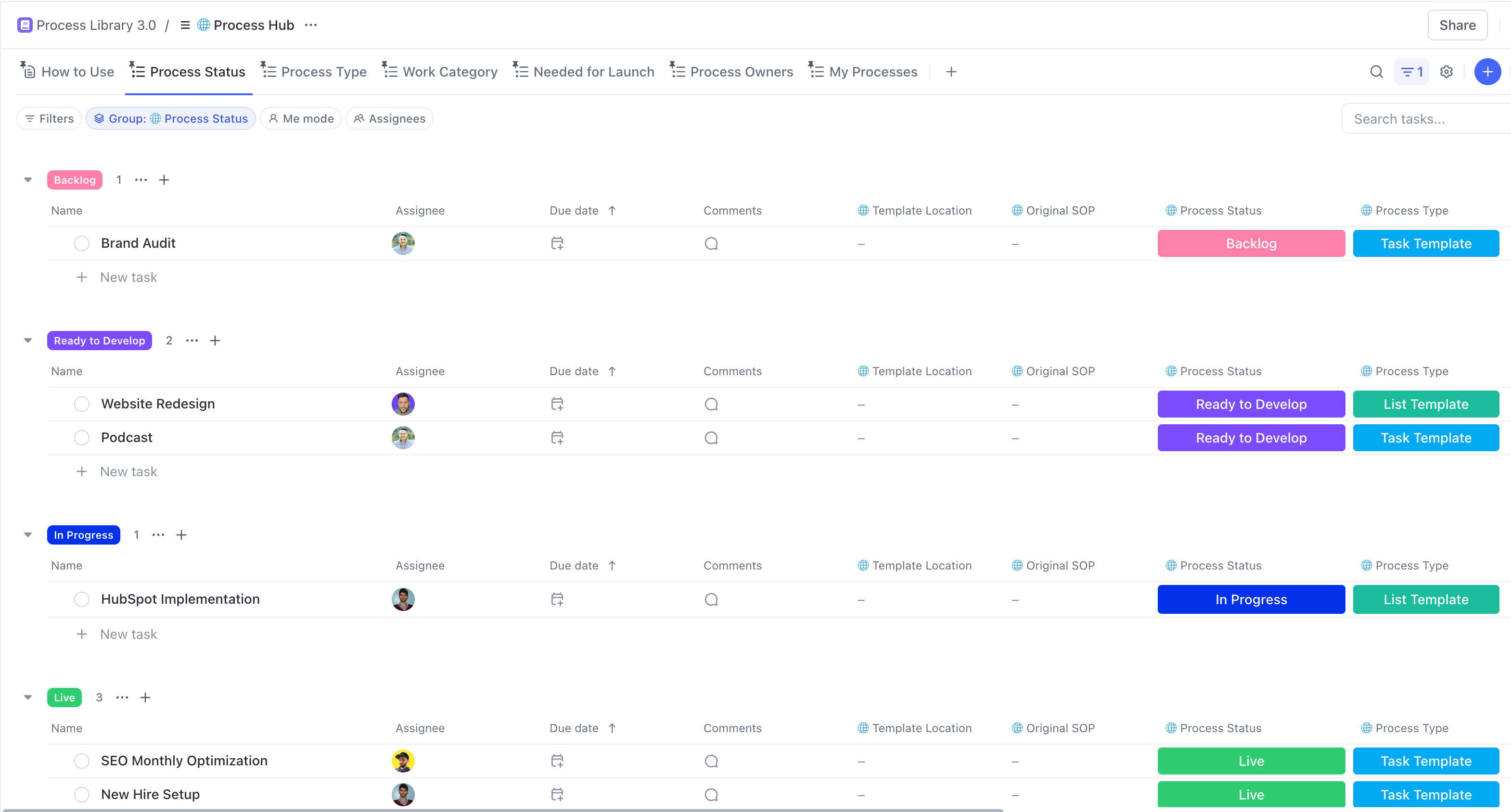This screenshot has width=1511, height=812.
Task: Click the blue plus button top right
Action: pyautogui.click(x=1487, y=72)
